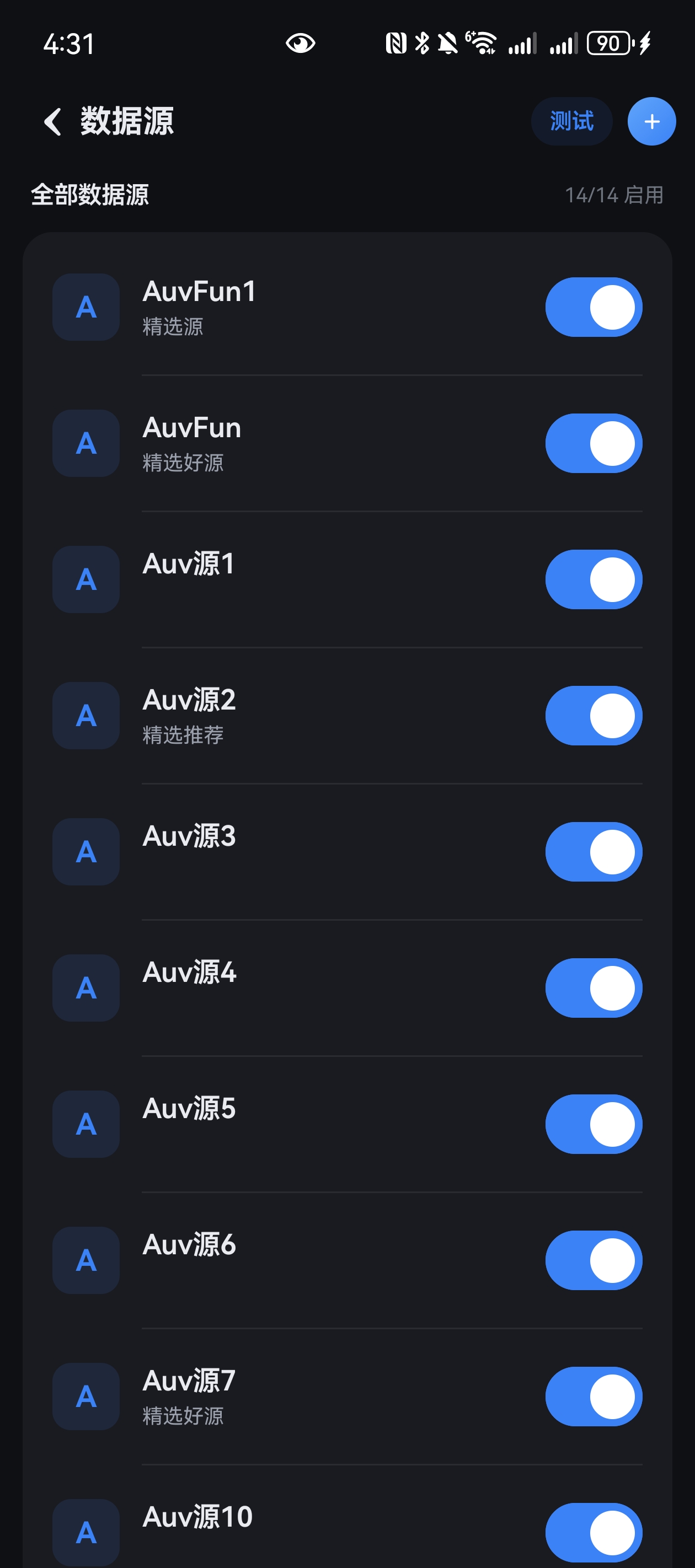This screenshot has width=695, height=1568.
Task: Tap the AuvFun1 source A icon
Action: click(86, 307)
